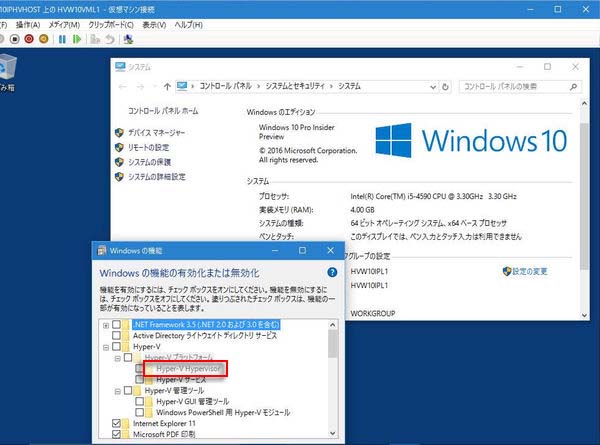Open リモートの設定 link
Image resolution: width=600 pixels, height=445 pixels.
[148, 147]
